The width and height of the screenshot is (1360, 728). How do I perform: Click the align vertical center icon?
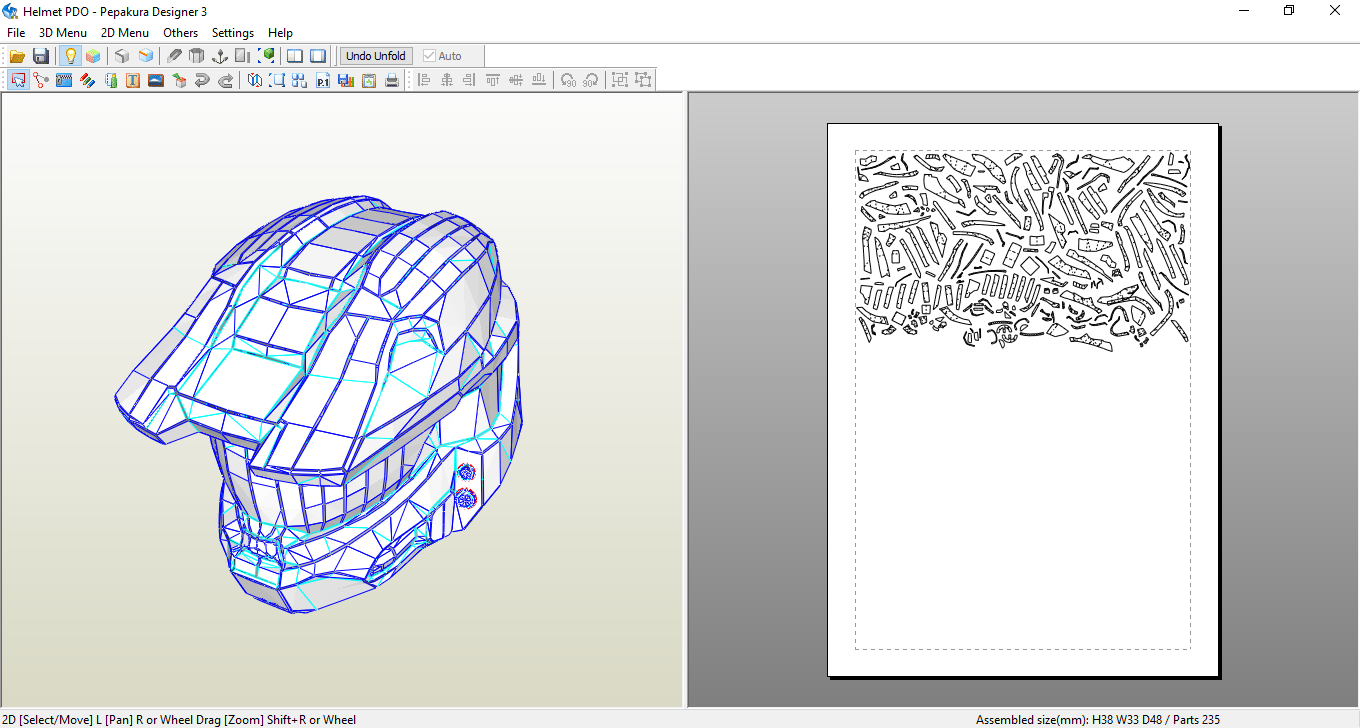516,81
